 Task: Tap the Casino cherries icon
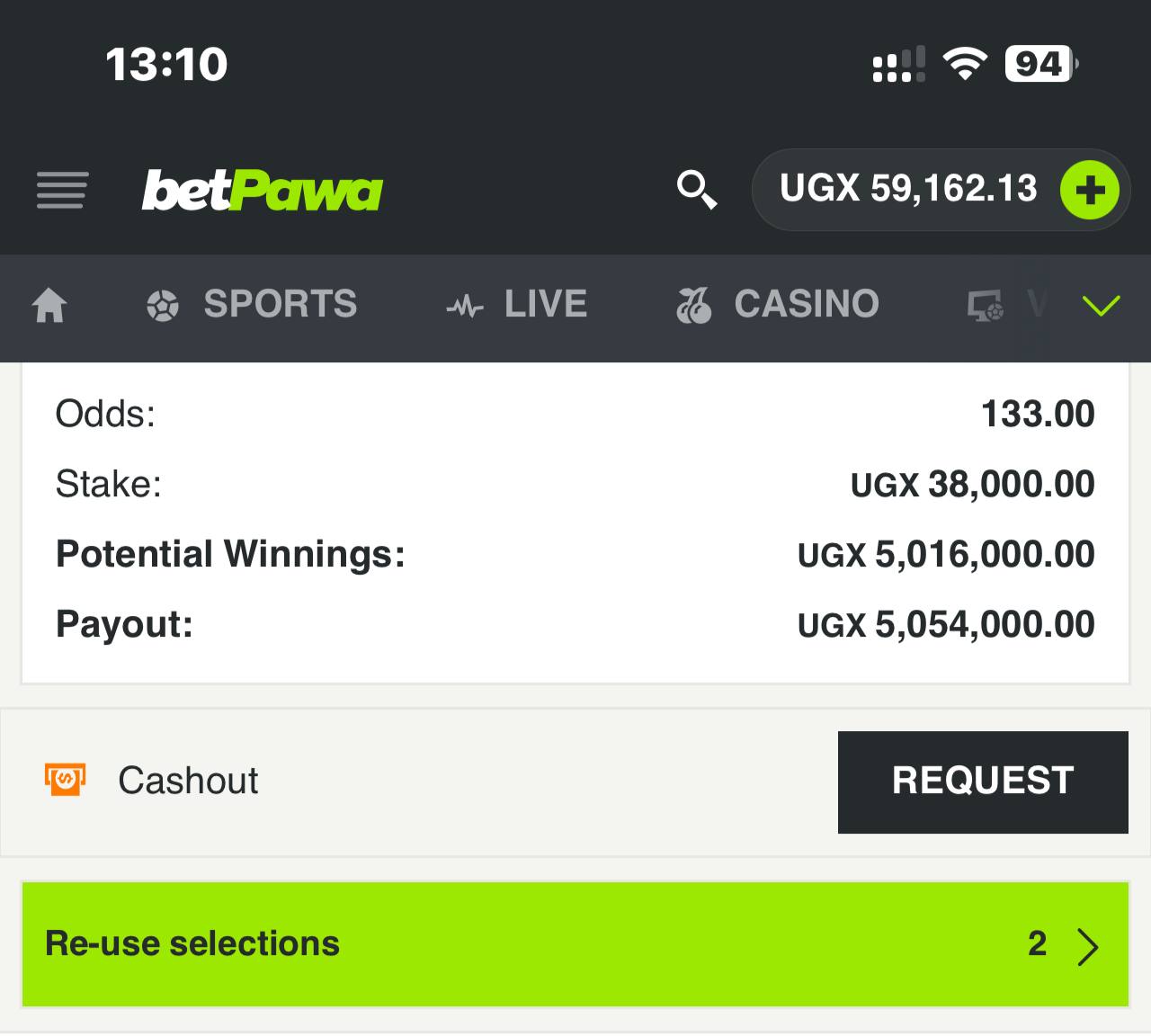(x=693, y=306)
